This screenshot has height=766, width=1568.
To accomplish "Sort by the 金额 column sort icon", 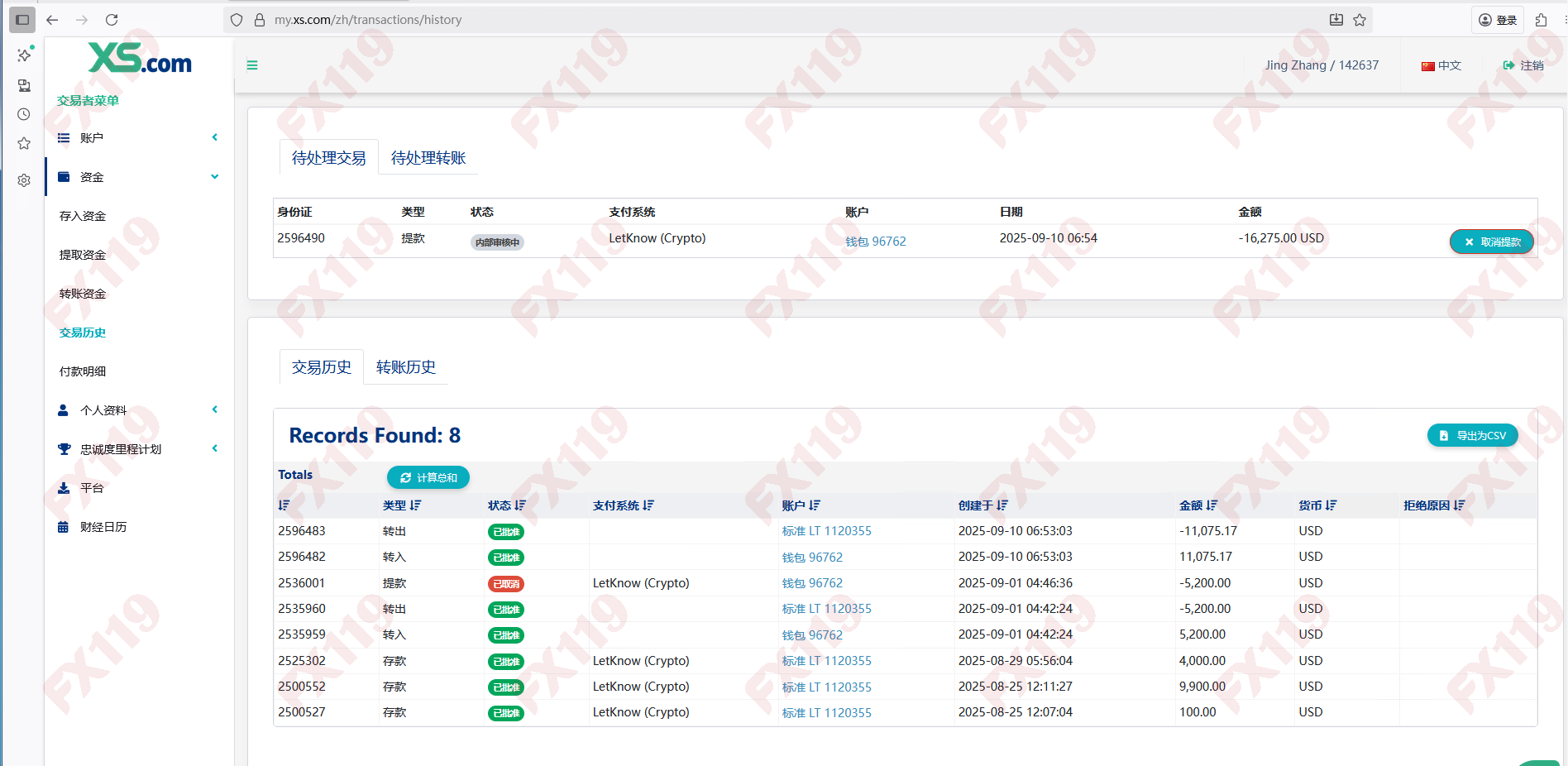I will coord(1212,505).
